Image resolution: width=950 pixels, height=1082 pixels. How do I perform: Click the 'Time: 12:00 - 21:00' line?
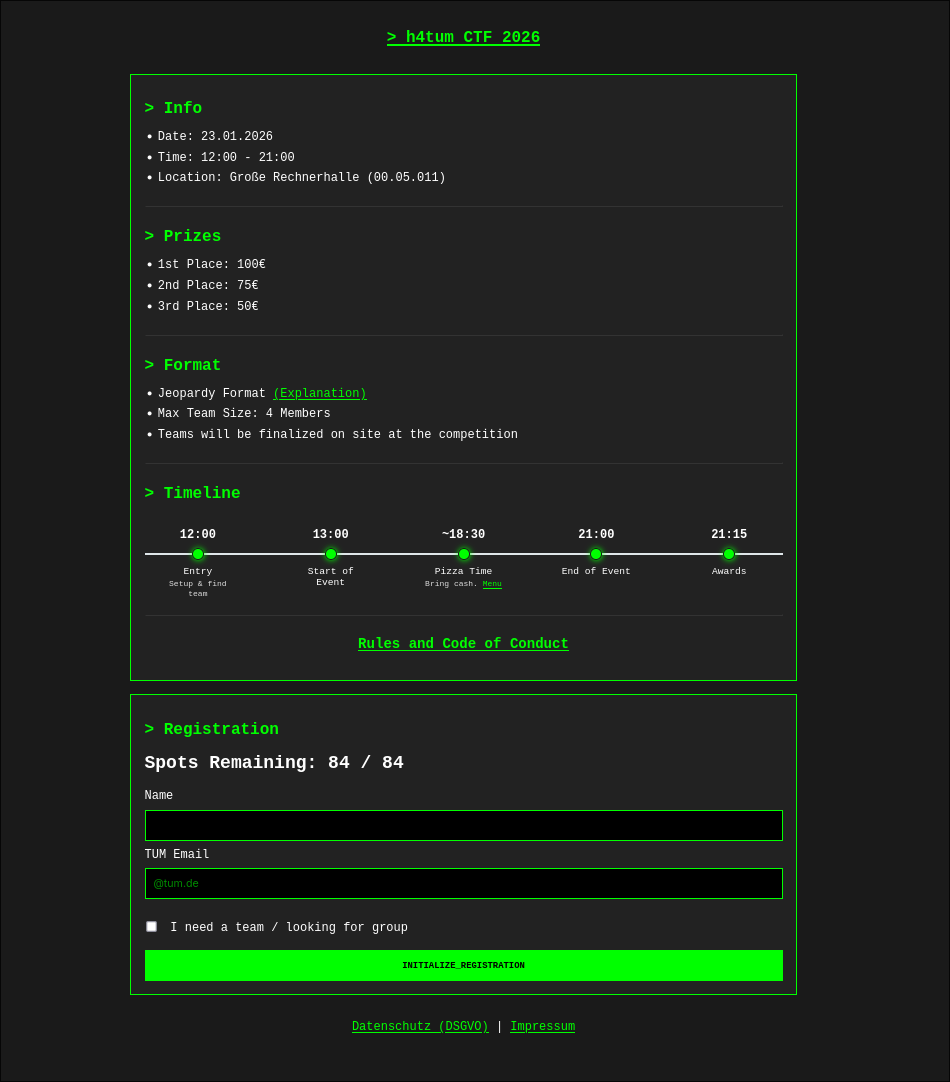[226, 157]
